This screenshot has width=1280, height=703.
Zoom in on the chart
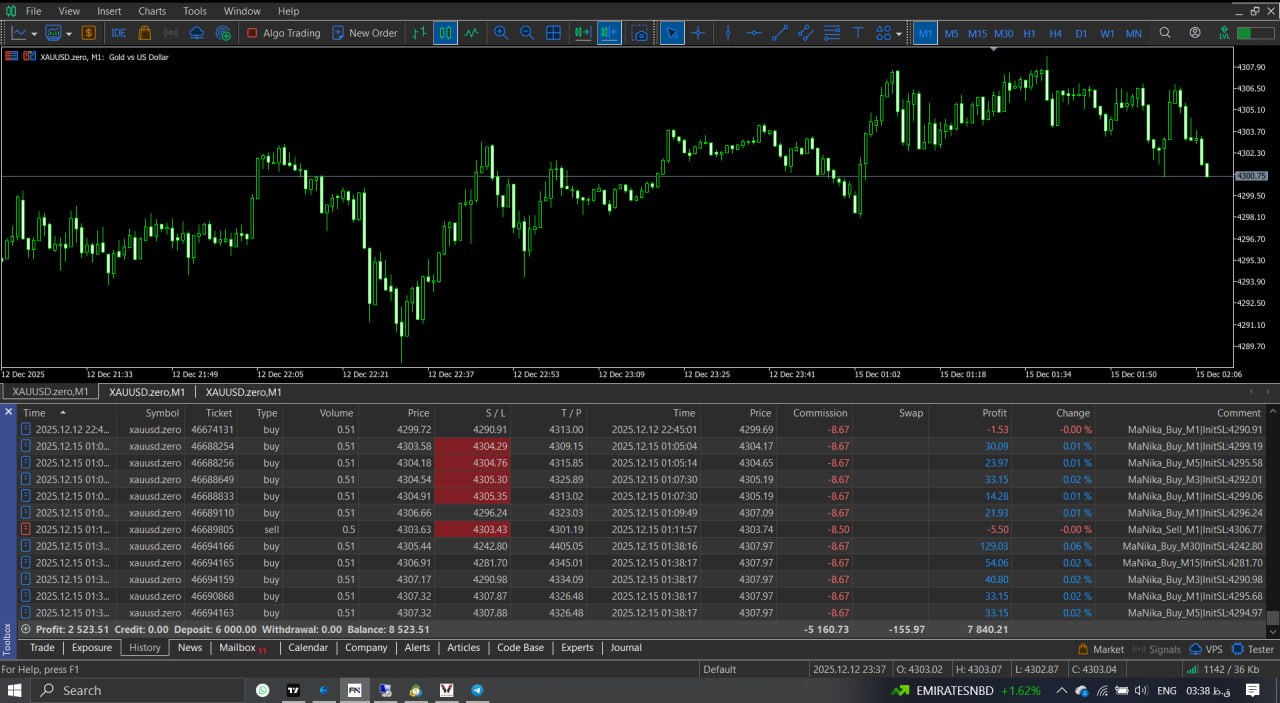[501, 33]
